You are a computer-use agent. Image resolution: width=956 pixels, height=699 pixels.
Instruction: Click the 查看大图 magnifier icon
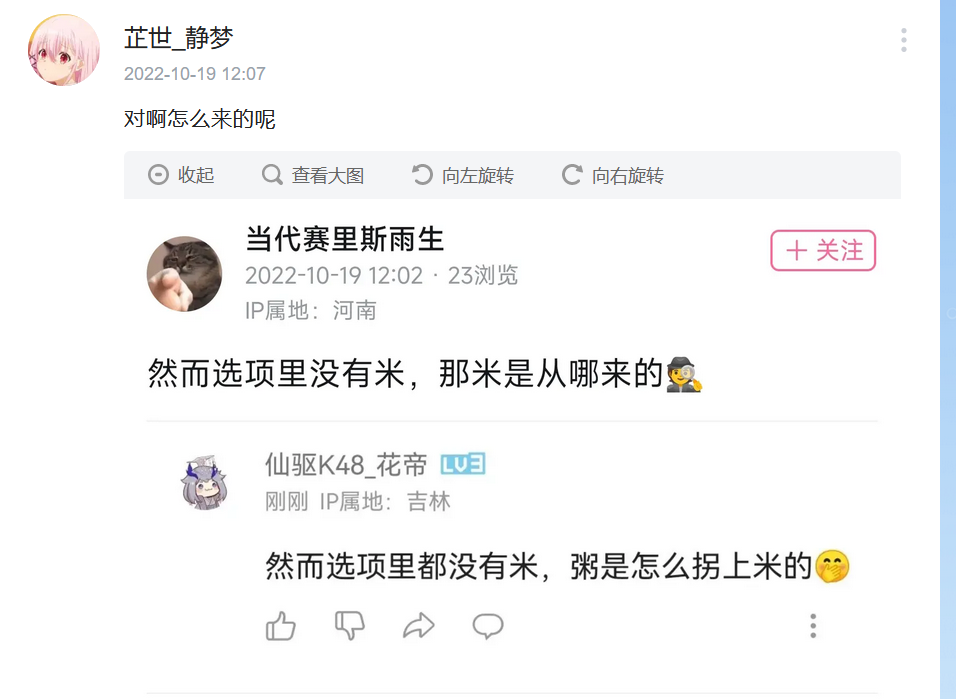point(272,175)
